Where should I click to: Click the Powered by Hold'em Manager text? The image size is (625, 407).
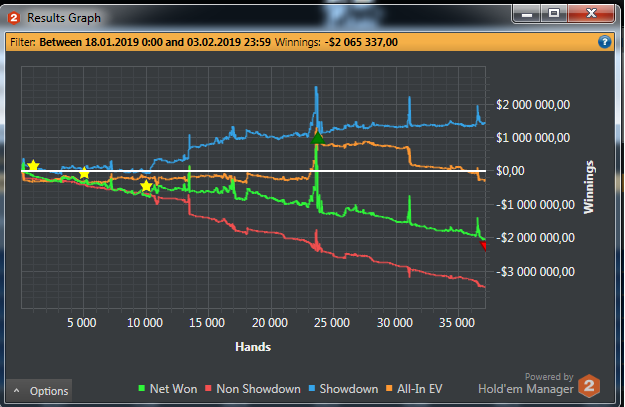click(526, 383)
